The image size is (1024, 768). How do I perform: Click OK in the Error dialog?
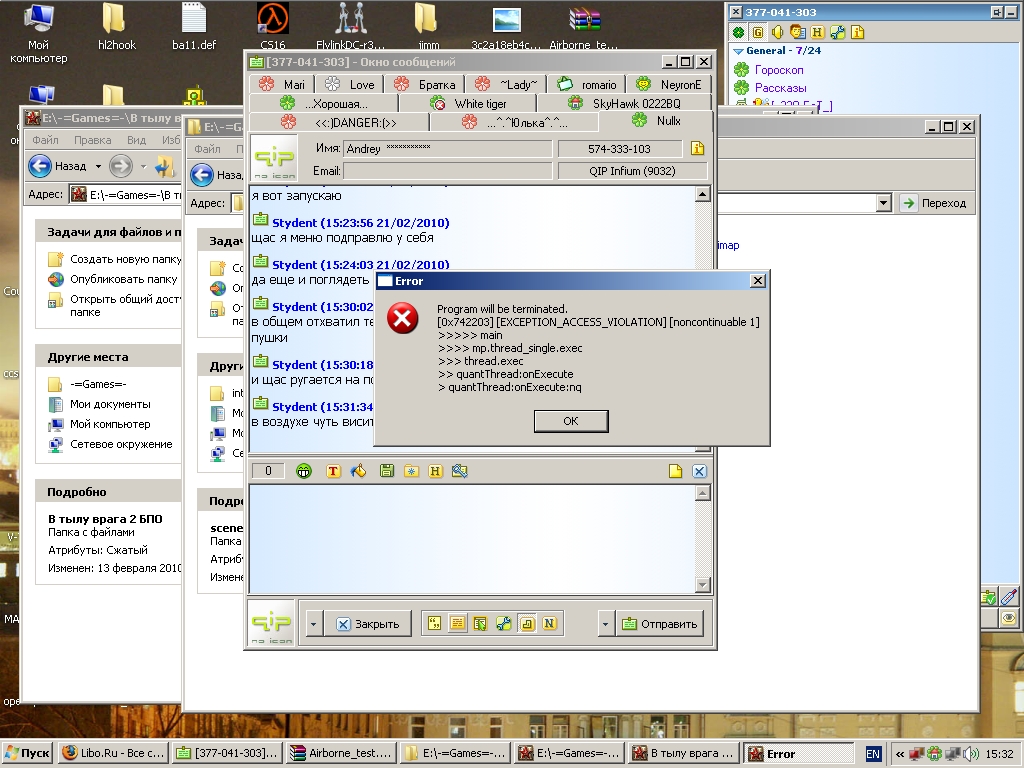click(571, 421)
